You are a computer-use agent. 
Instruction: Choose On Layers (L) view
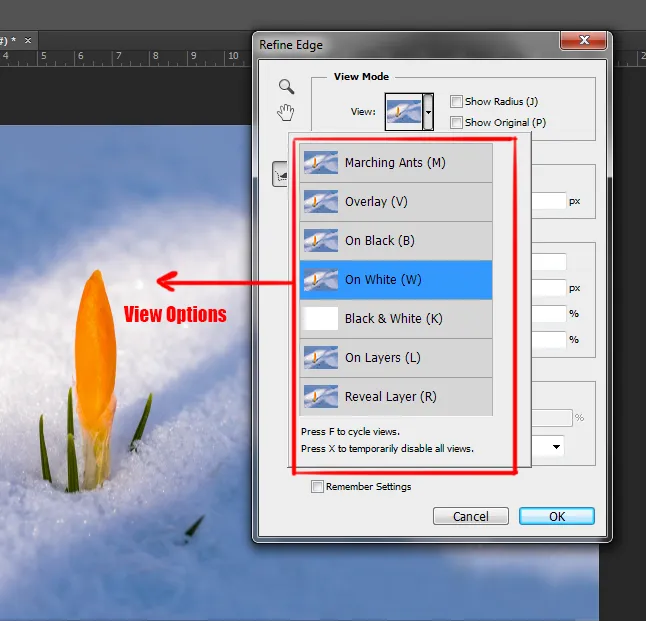(x=396, y=358)
